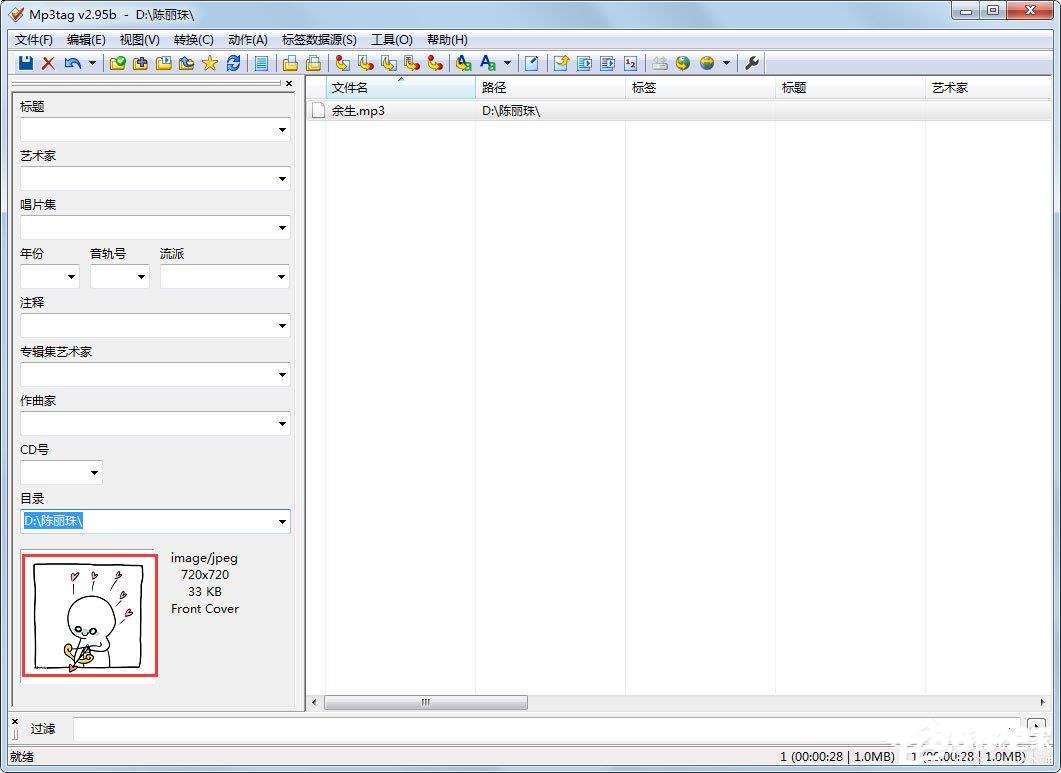Viewport: 1061px width, 773px height.
Task: Expand the 专辑集艺术家 dropdown
Action: coord(282,374)
